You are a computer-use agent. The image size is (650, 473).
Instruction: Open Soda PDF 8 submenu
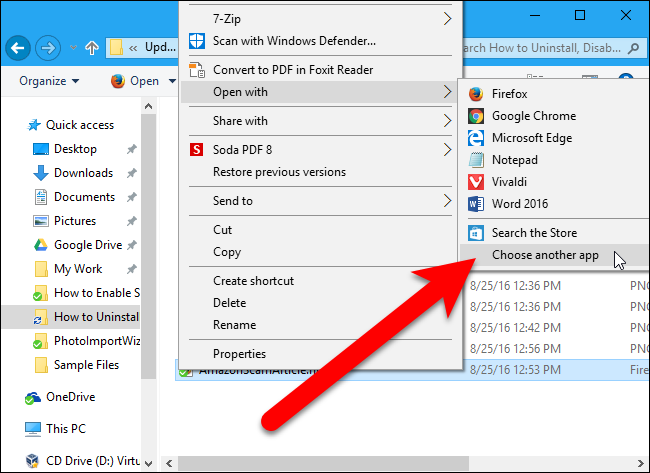click(x=320, y=150)
